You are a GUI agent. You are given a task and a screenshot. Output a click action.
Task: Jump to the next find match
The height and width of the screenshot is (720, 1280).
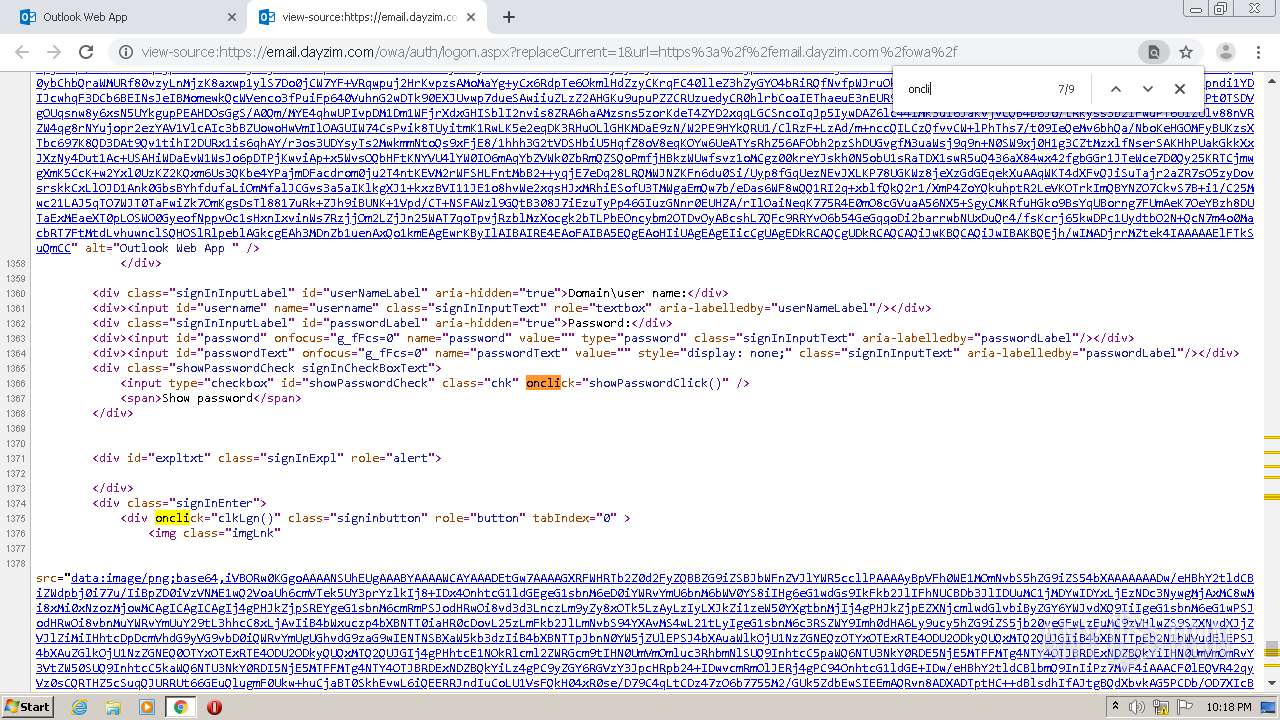[x=1148, y=89]
